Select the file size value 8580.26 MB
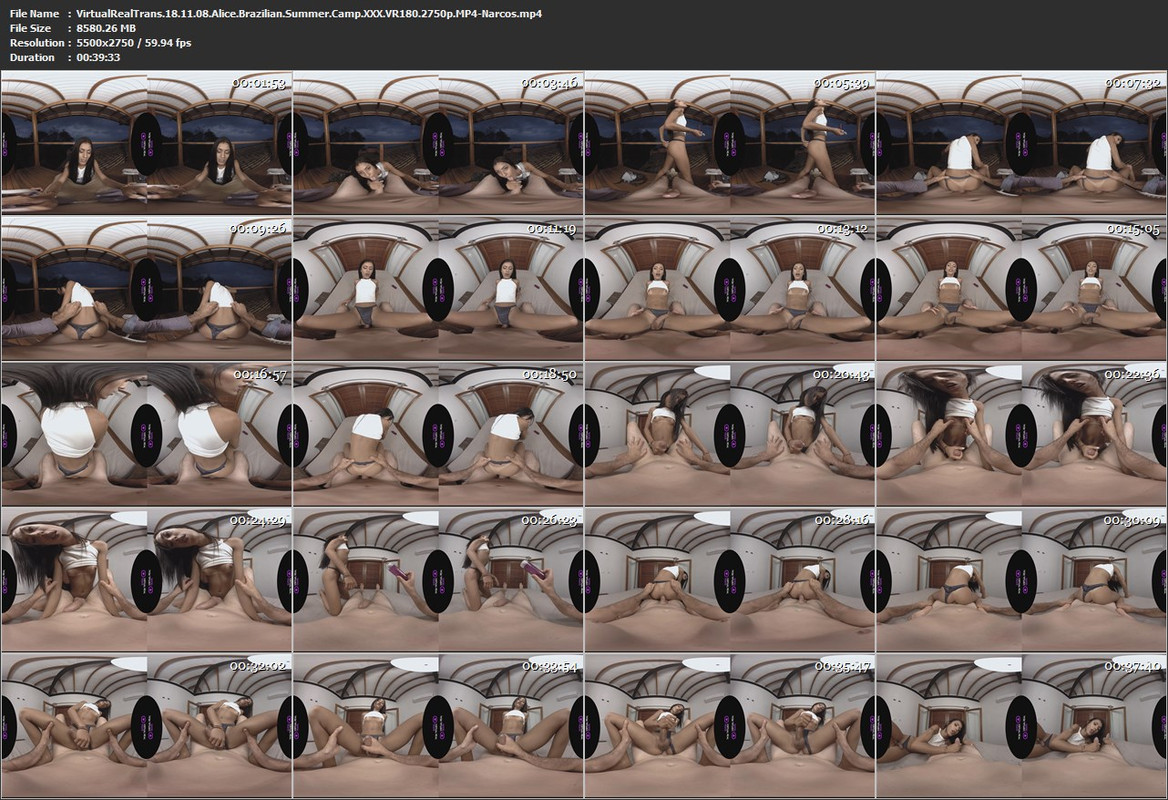1168x800 pixels. pos(106,28)
